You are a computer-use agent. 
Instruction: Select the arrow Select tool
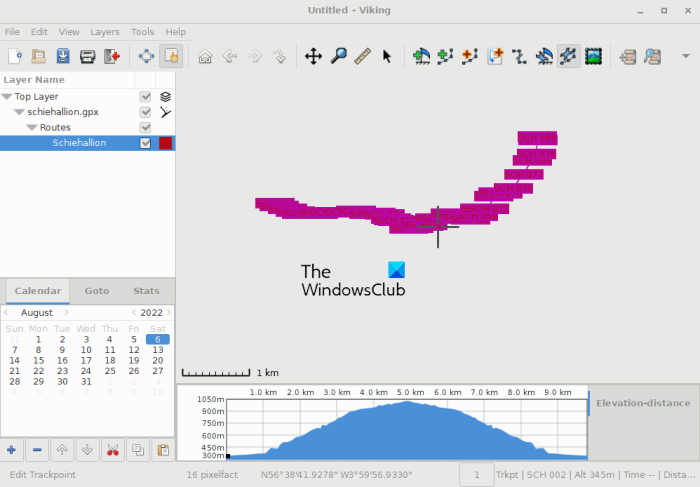coord(387,57)
